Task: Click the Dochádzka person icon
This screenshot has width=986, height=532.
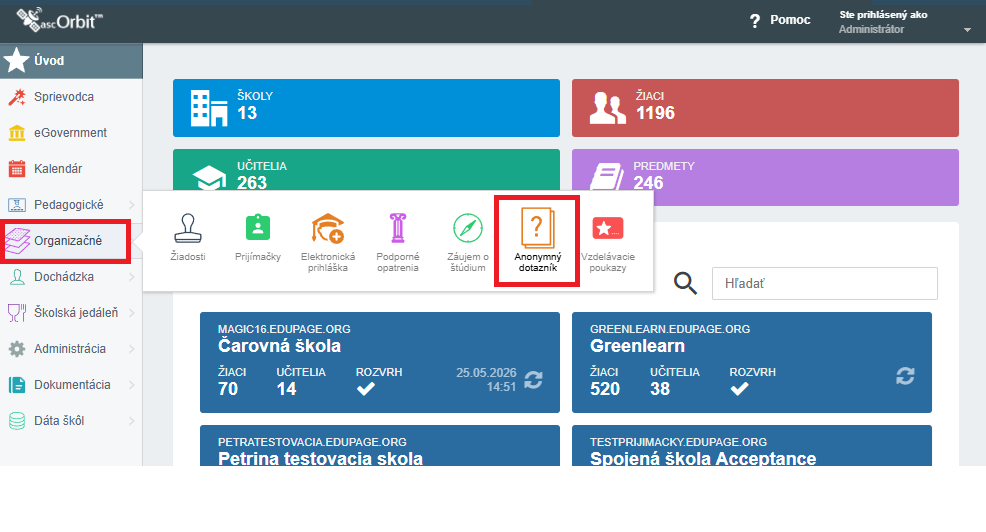Action: click(x=17, y=277)
